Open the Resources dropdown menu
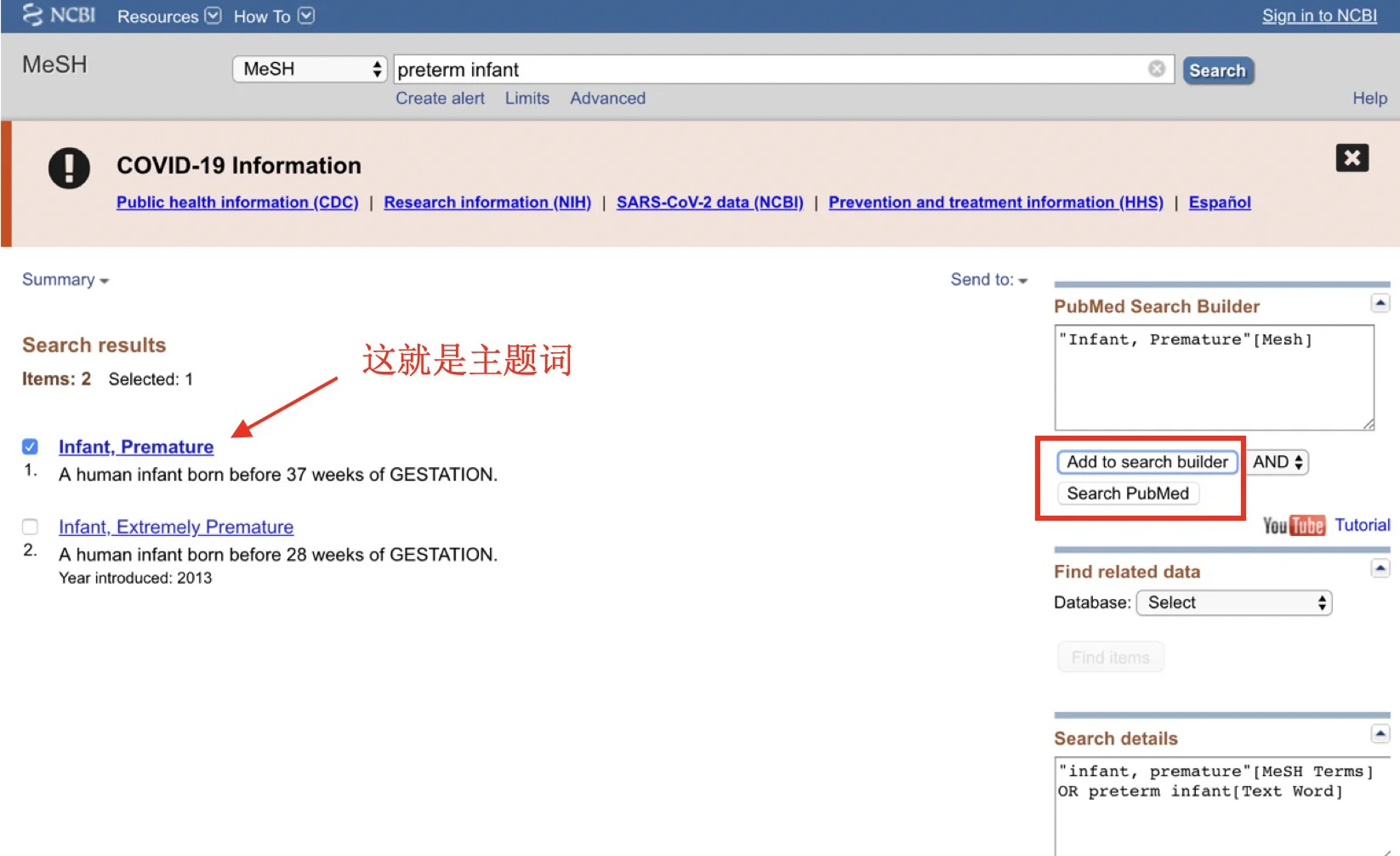The image size is (1400, 856). [168, 16]
